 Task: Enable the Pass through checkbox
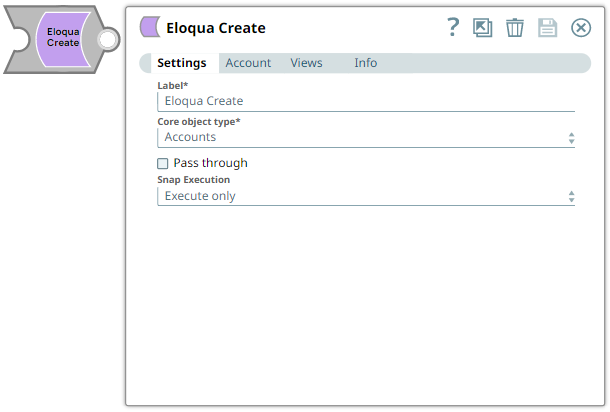tap(163, 163)
